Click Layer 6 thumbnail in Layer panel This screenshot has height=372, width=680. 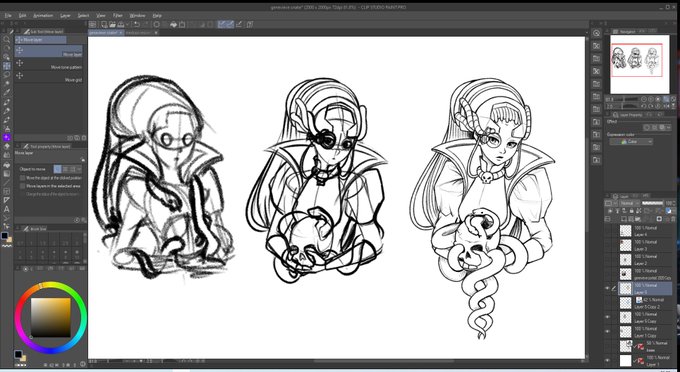pyautogui.click(x=625, y=288)
